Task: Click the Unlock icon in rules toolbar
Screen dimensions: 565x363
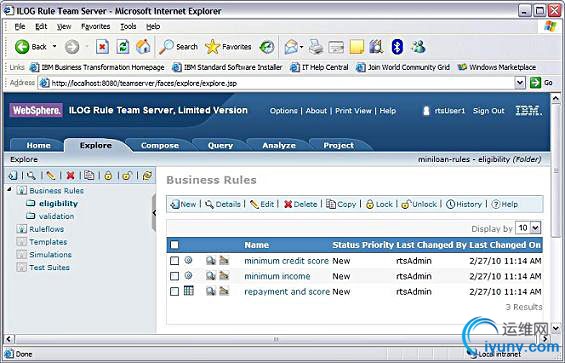Action: click(406, 204)
